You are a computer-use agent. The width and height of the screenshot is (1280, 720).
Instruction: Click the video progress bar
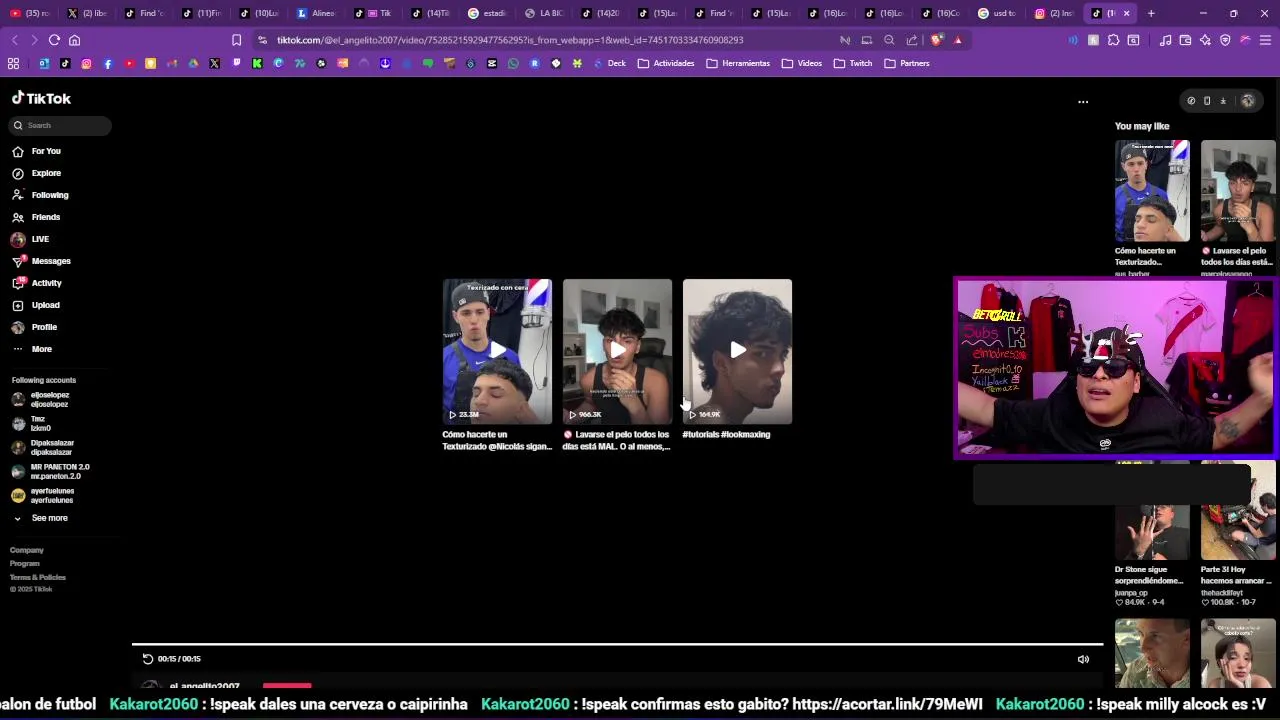[617, 645]
